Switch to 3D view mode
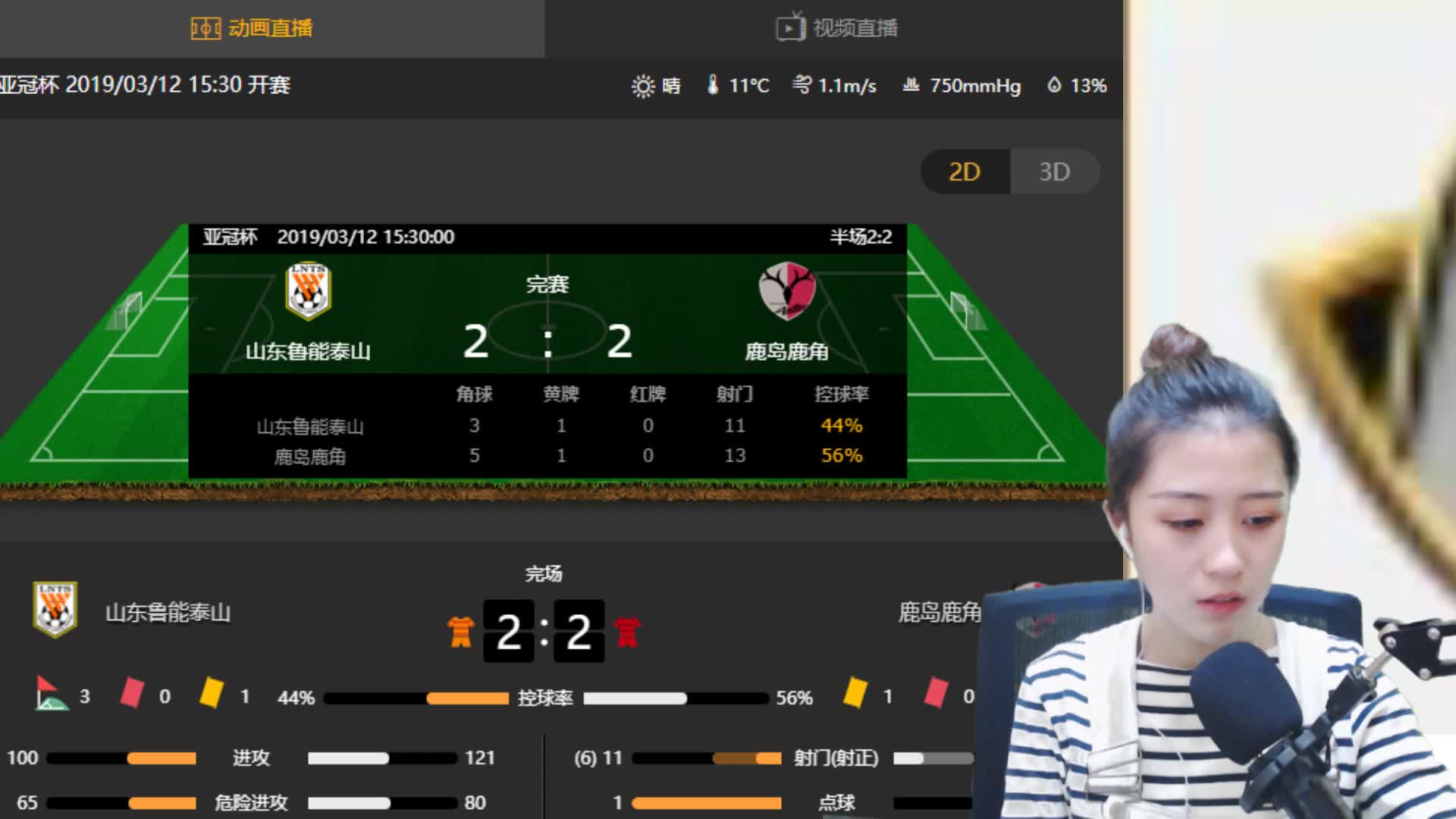Image resolution: width=1456 pixels, height=819 pixels. (x=1054, y=172)
